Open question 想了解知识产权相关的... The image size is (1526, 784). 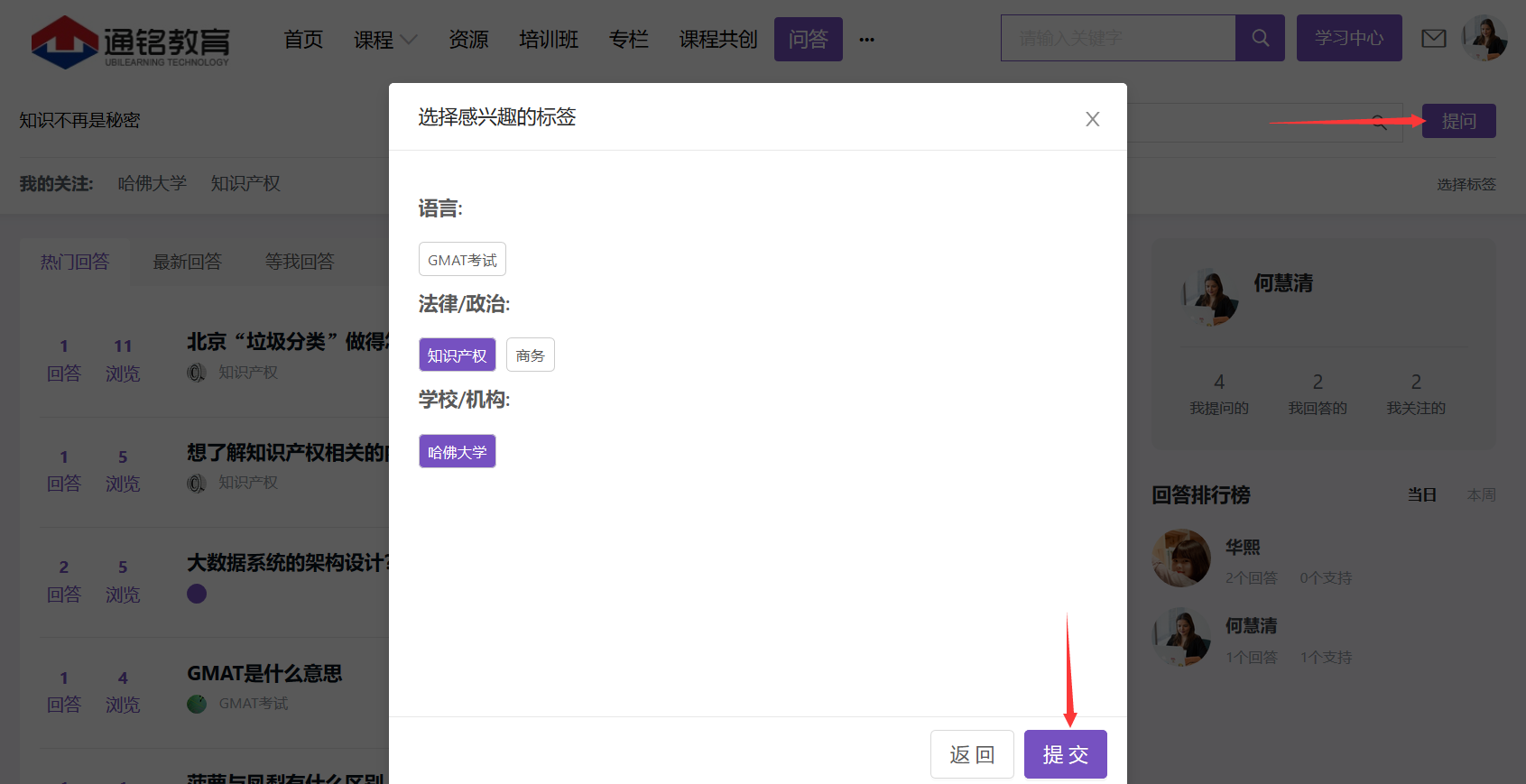(288, 453)
